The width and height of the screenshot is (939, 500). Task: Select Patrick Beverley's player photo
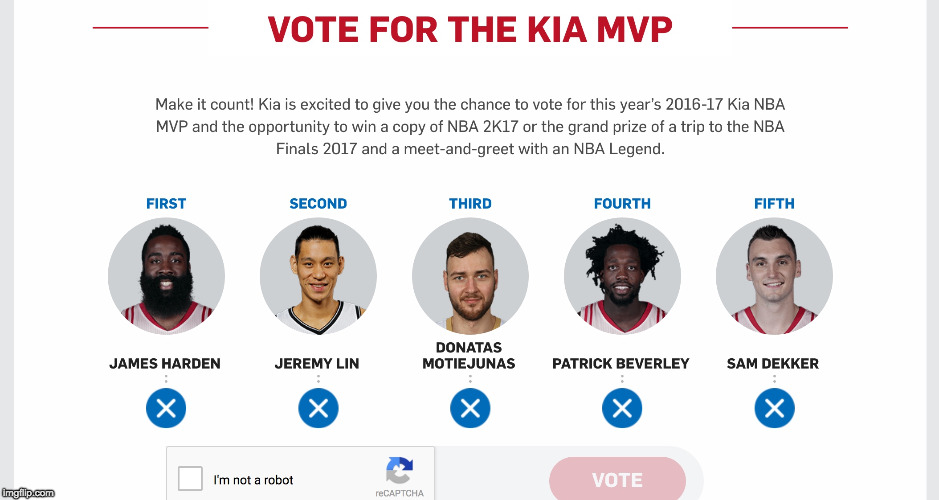(x=622, y=276)
